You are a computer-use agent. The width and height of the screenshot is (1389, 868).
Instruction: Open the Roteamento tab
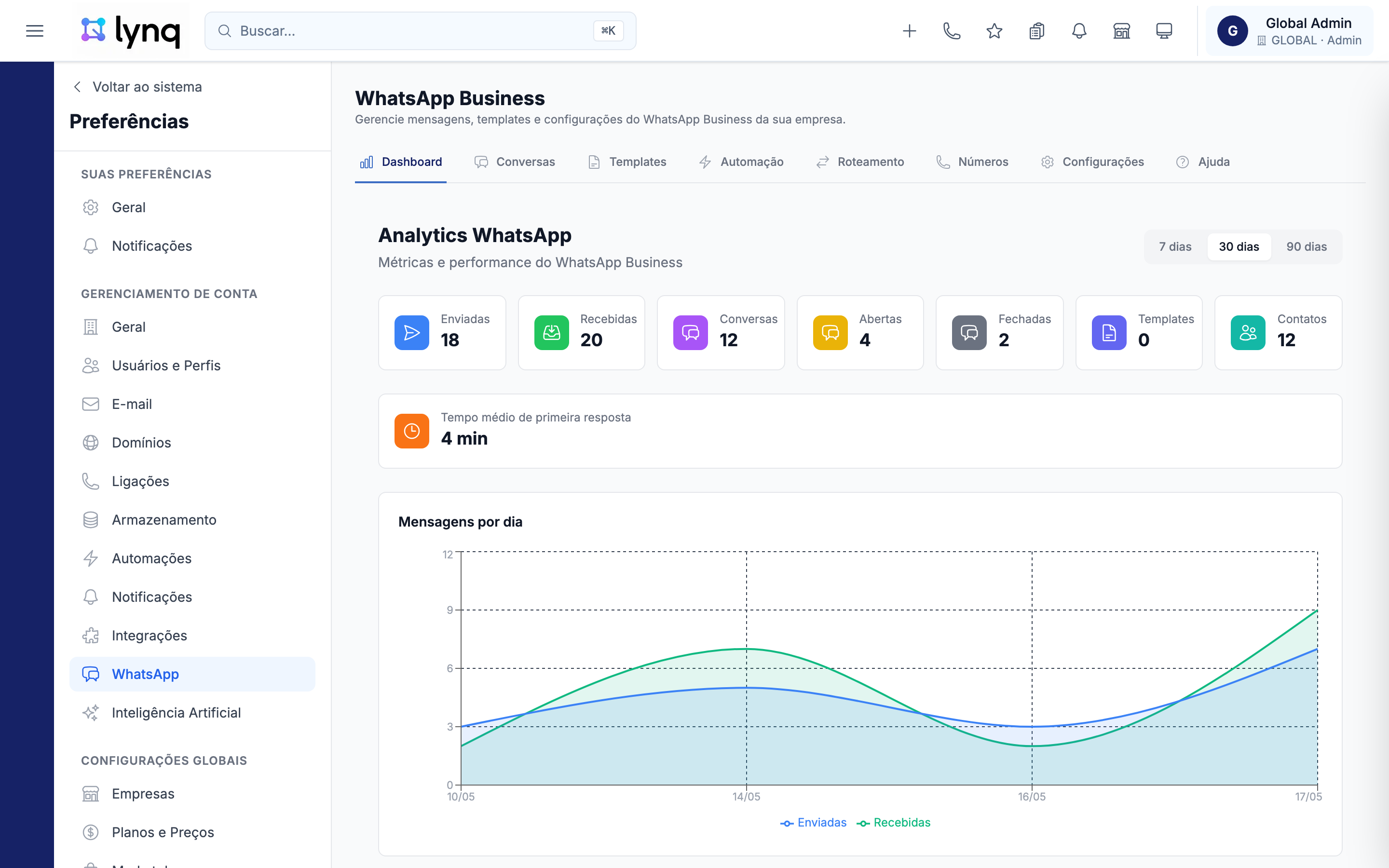tap(859, 162)
